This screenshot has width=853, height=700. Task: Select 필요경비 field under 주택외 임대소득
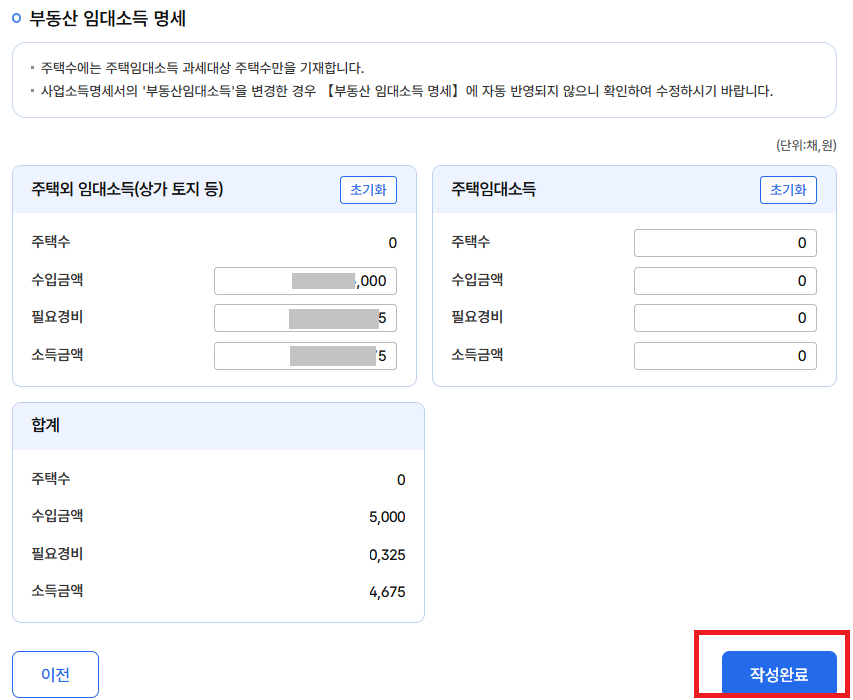305,318
